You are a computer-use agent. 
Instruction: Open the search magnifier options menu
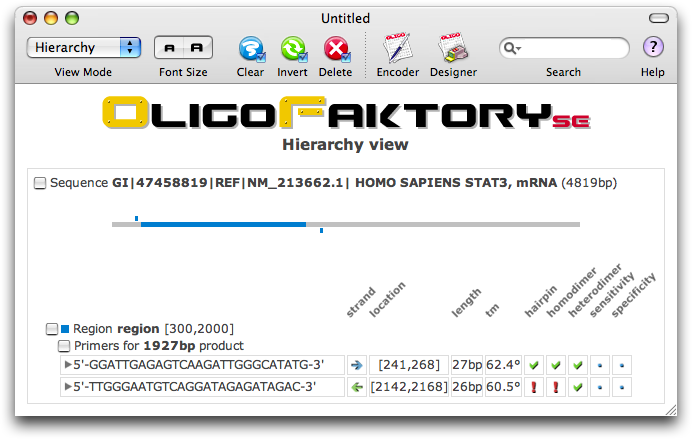pos(512,48)
